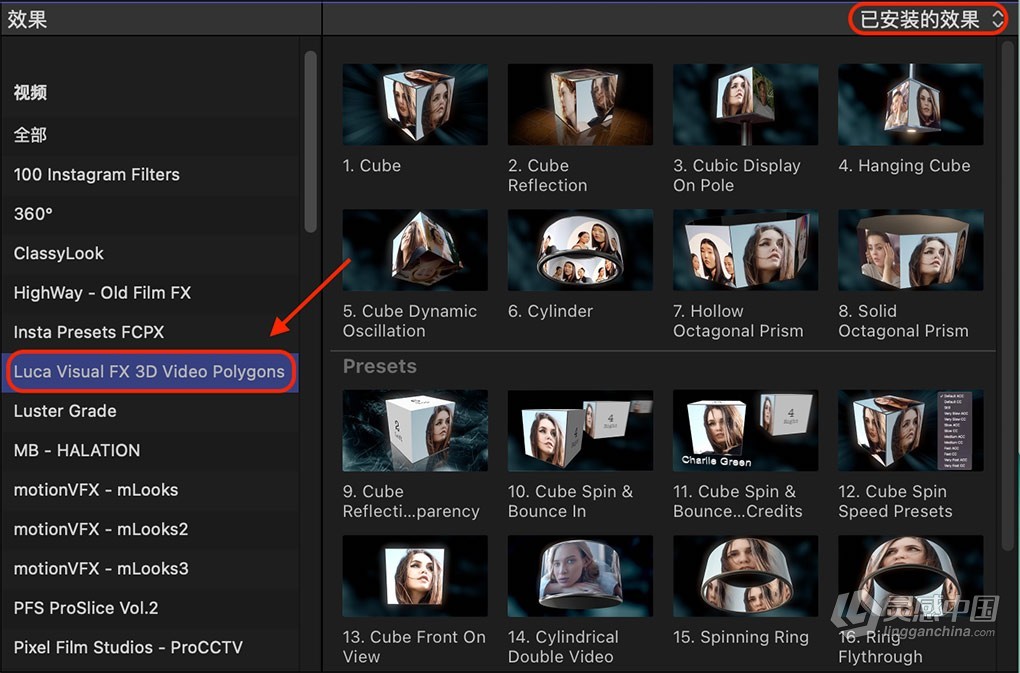Select the 全部 category in sidebar
The height and width of the screenshot is (673, 1020).
(150, 135)
